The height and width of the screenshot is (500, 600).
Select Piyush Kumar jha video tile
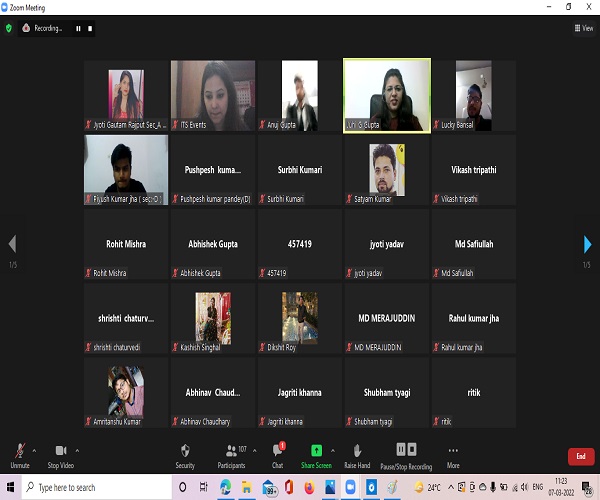(126, 170)
